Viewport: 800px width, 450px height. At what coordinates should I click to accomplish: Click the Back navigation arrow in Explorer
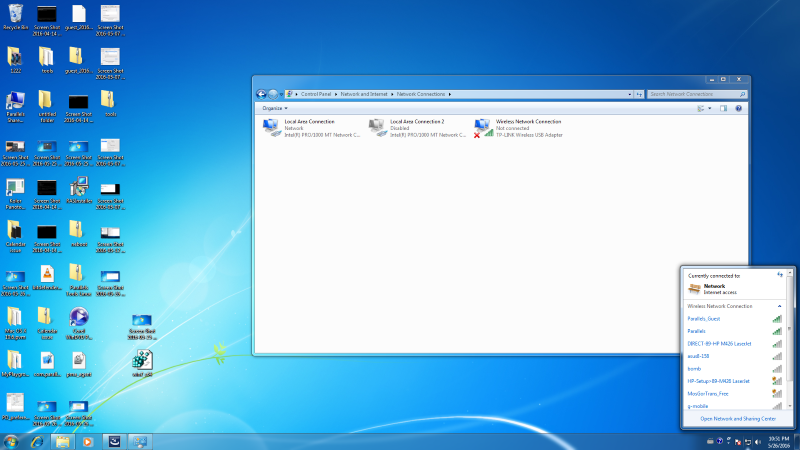pyautogui.click(x=262, y=94)
